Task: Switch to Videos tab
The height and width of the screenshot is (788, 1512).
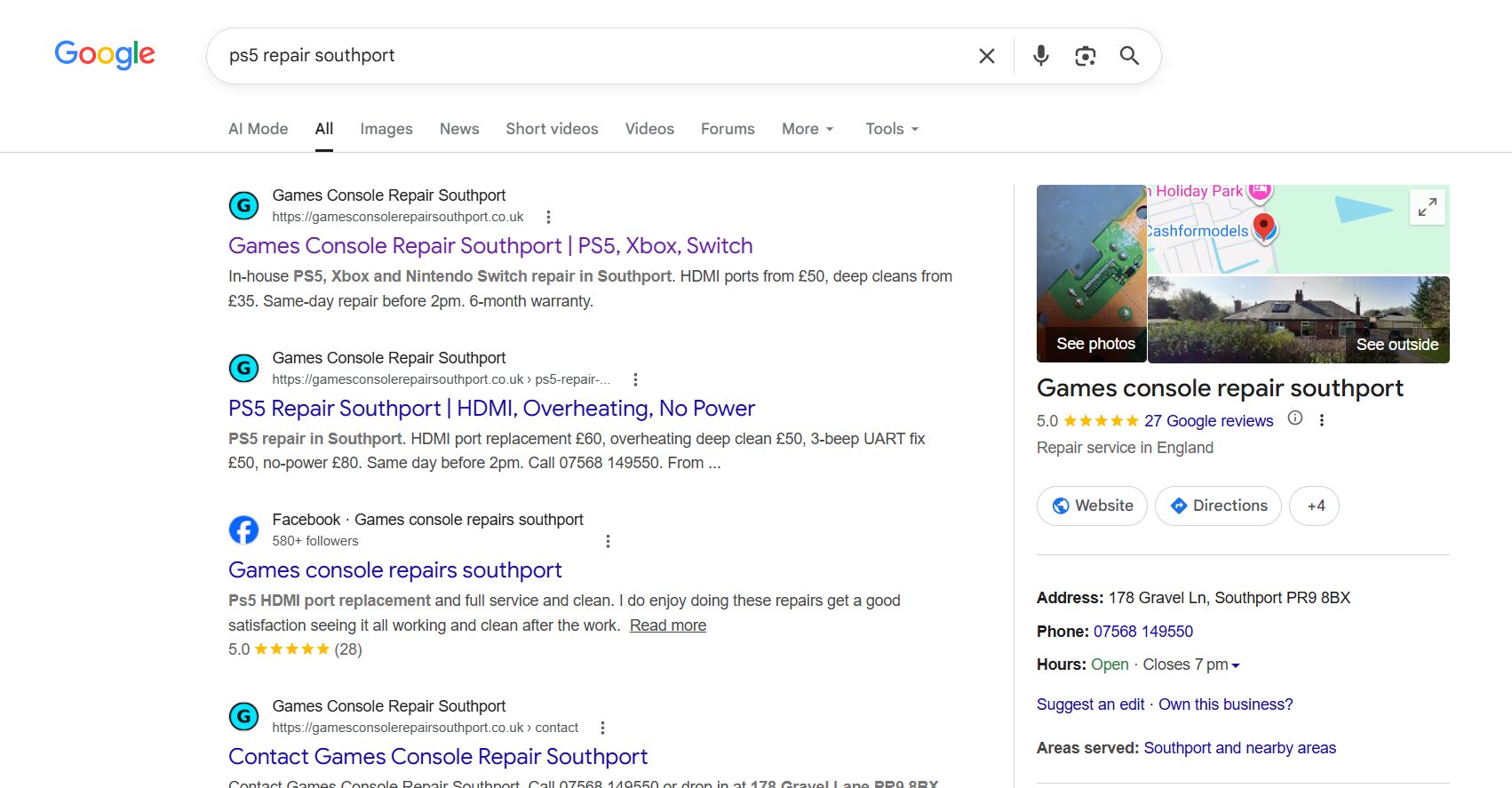Action: click(649, 129)
